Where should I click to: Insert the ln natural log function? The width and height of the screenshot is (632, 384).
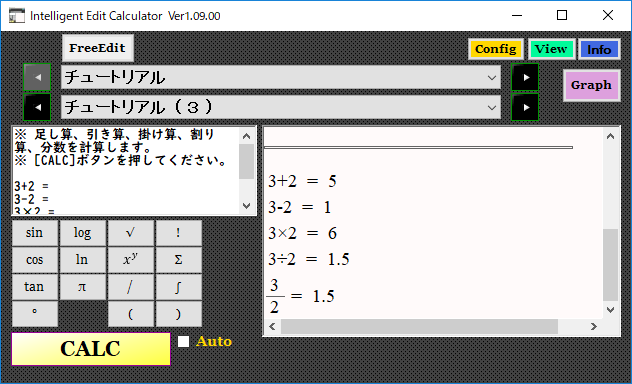tap(83, 259)
